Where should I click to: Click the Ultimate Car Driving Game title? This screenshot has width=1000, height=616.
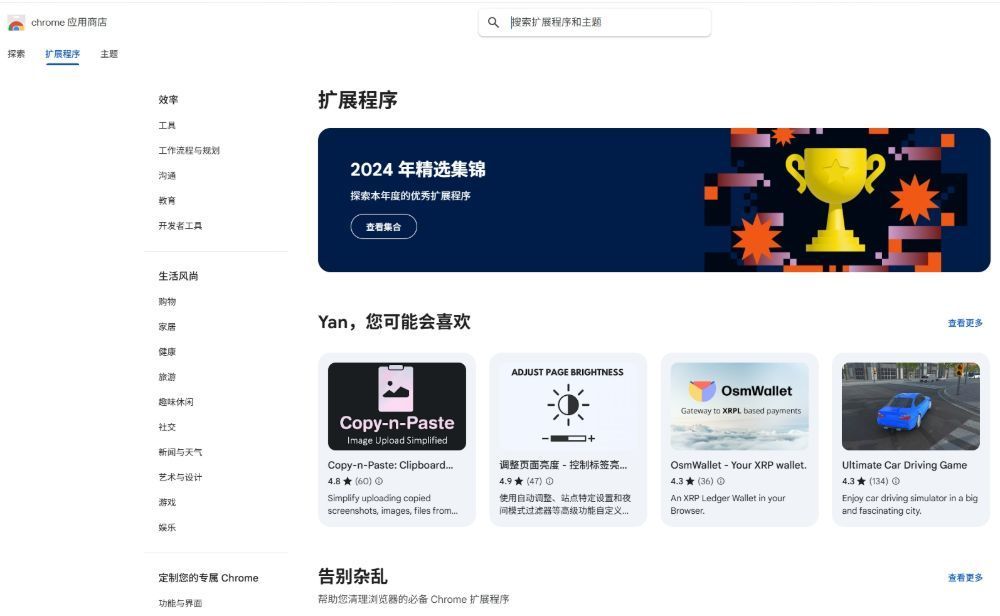pos(904,466)
